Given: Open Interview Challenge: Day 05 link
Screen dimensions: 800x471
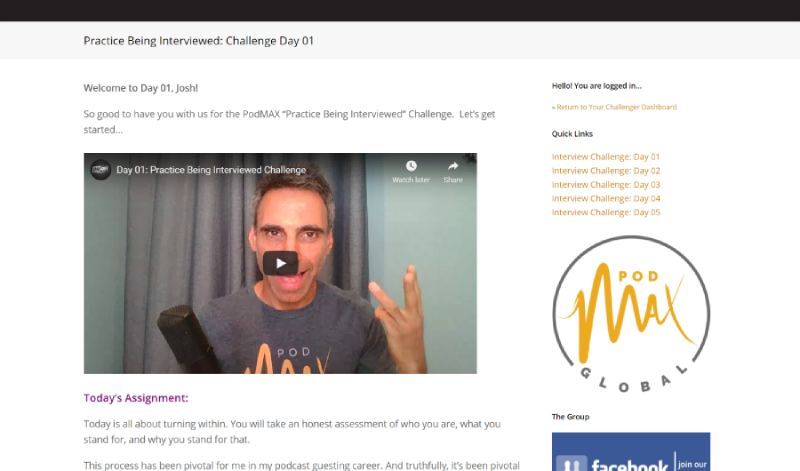Looking at the screenshot, I should [606, 212].
